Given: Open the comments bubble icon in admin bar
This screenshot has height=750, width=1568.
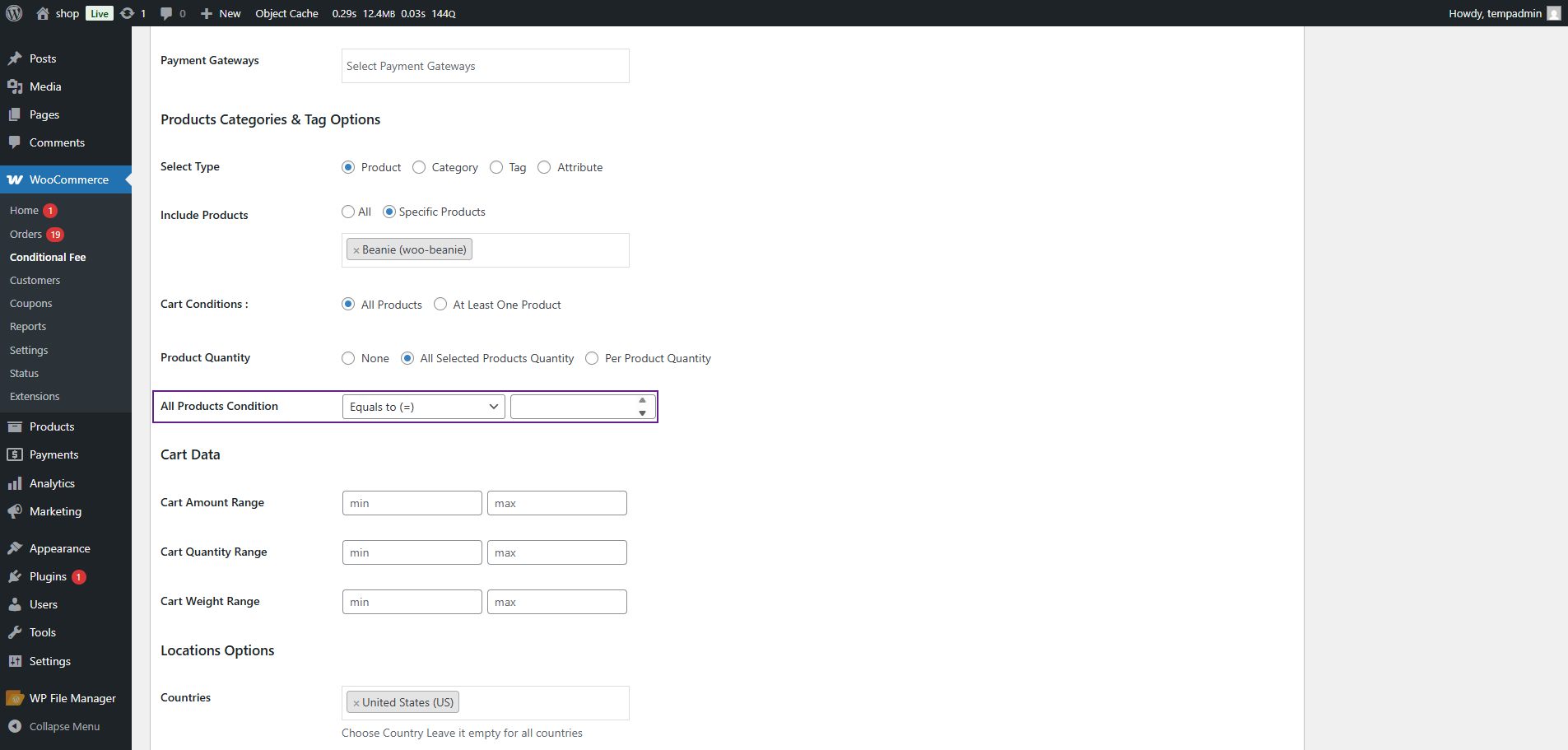Looking at the screenshot, I should 166,13.
